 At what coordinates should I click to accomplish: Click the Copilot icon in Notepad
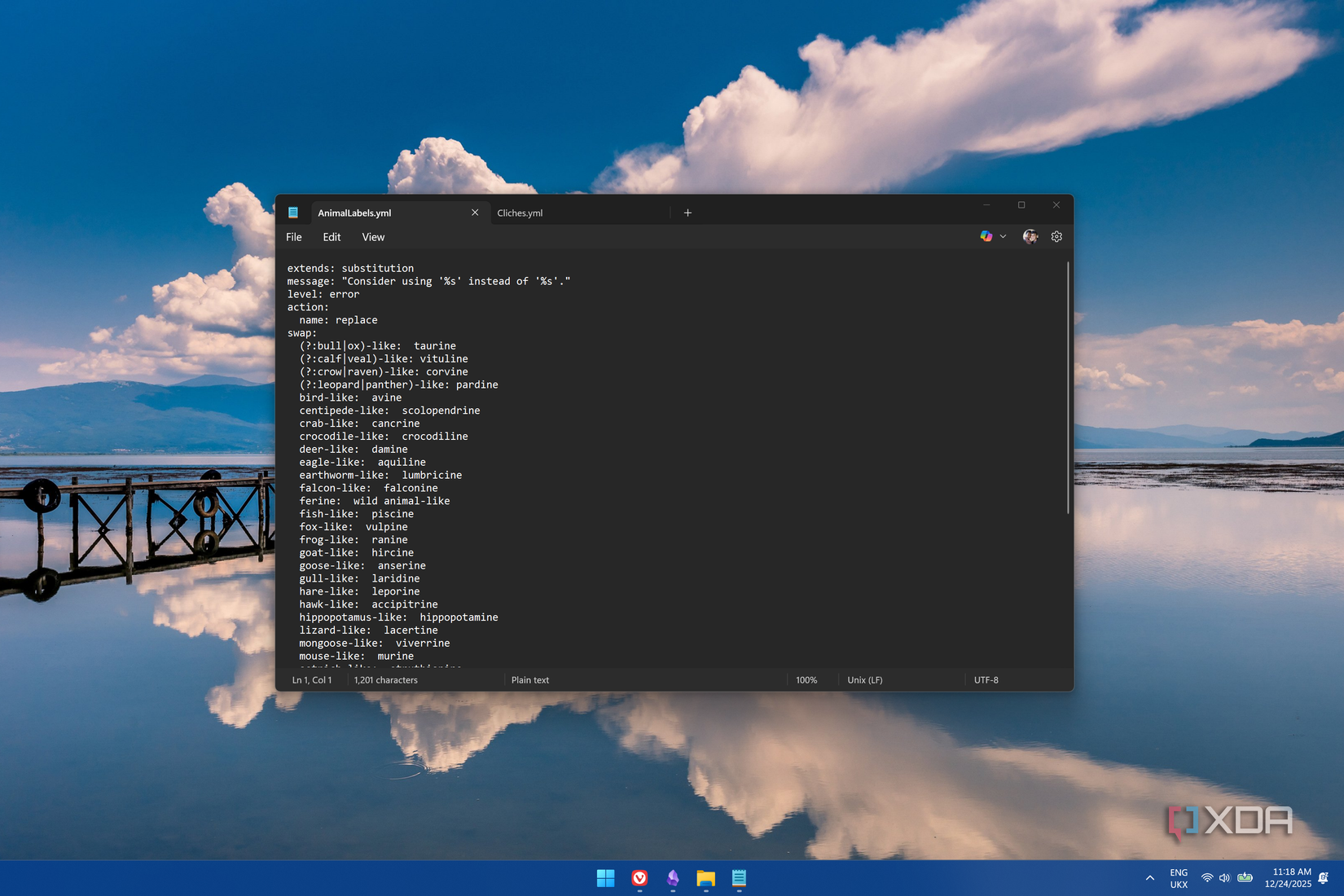point(986,236)
